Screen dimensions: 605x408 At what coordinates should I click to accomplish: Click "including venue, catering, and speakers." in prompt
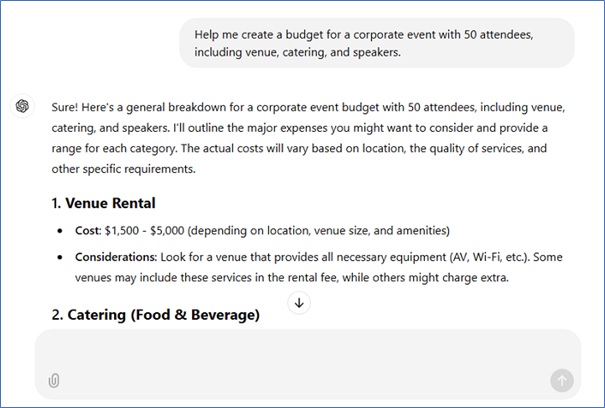(297, 53)
